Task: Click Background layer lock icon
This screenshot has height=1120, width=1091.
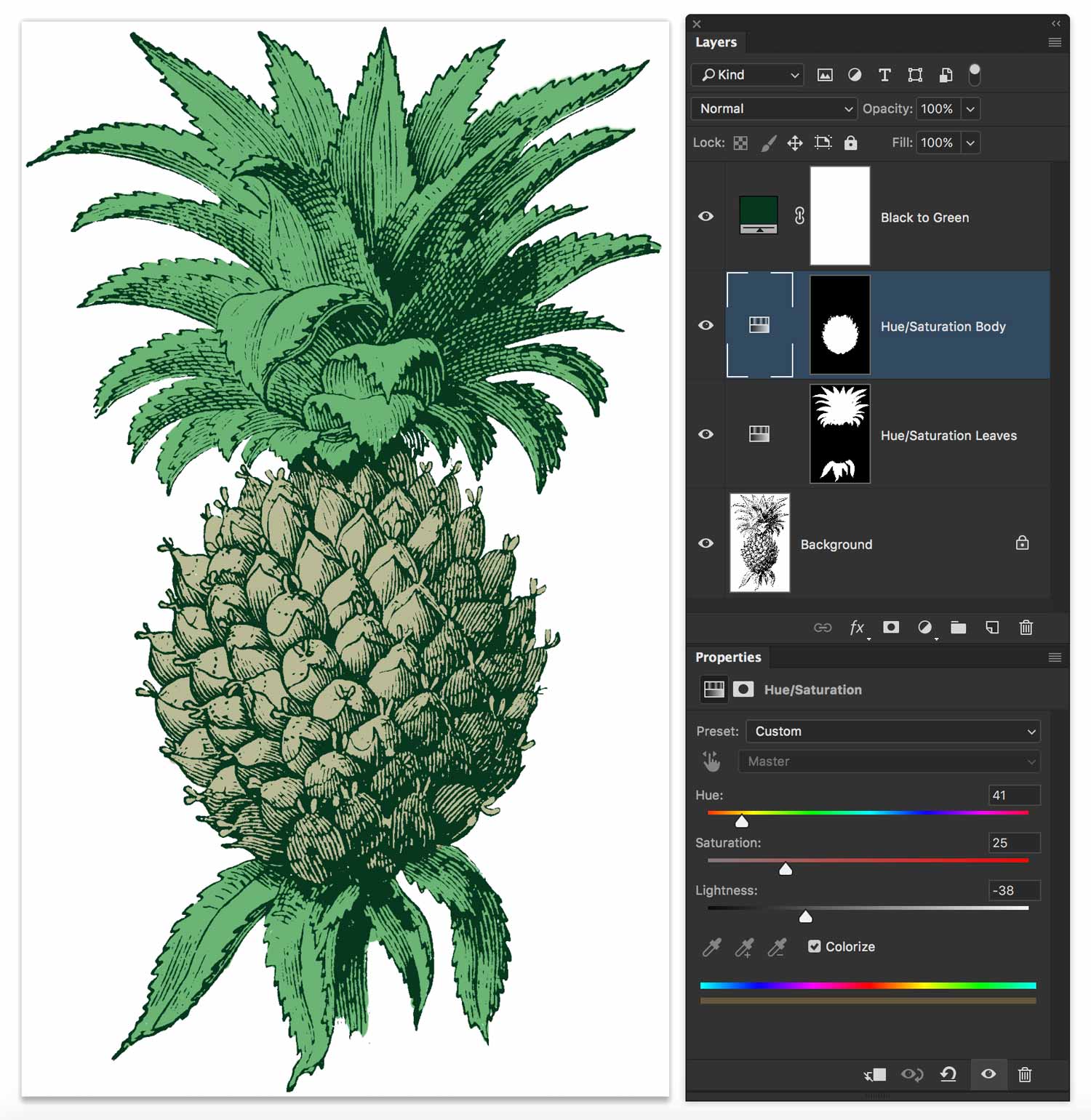Action: [1023, 543]
